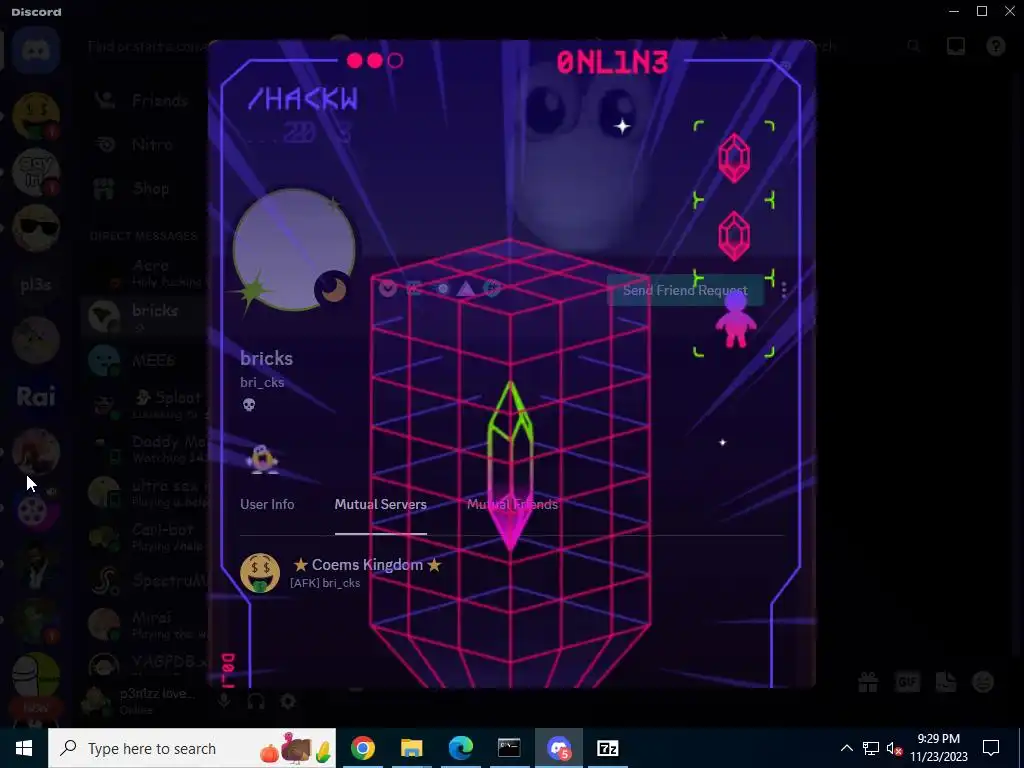Click the moon idle status indicator on avatar
1024x768 pixels.
click(x=334, y=289)
